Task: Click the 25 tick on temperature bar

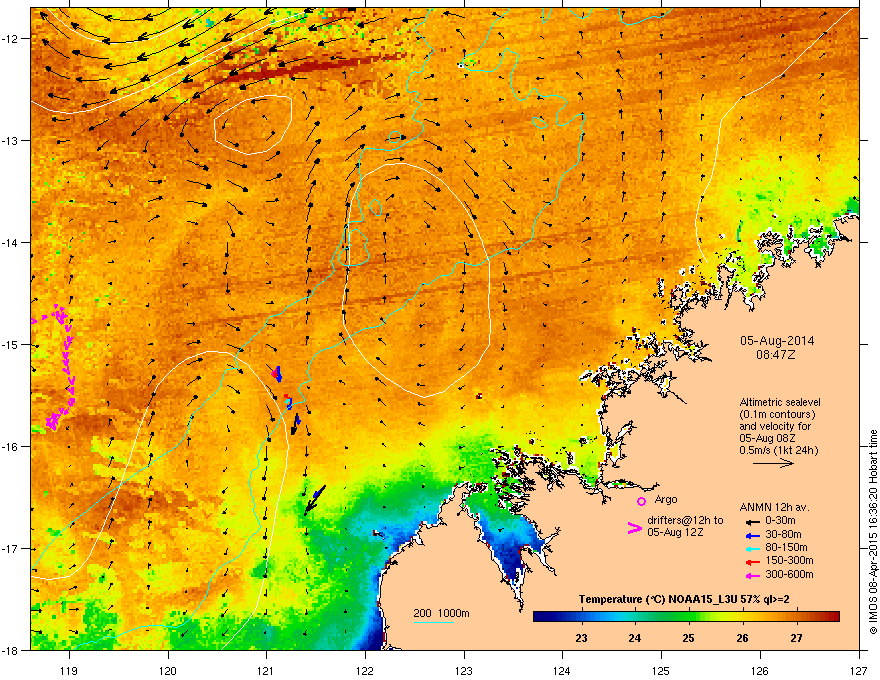Action: click(689, 638)
